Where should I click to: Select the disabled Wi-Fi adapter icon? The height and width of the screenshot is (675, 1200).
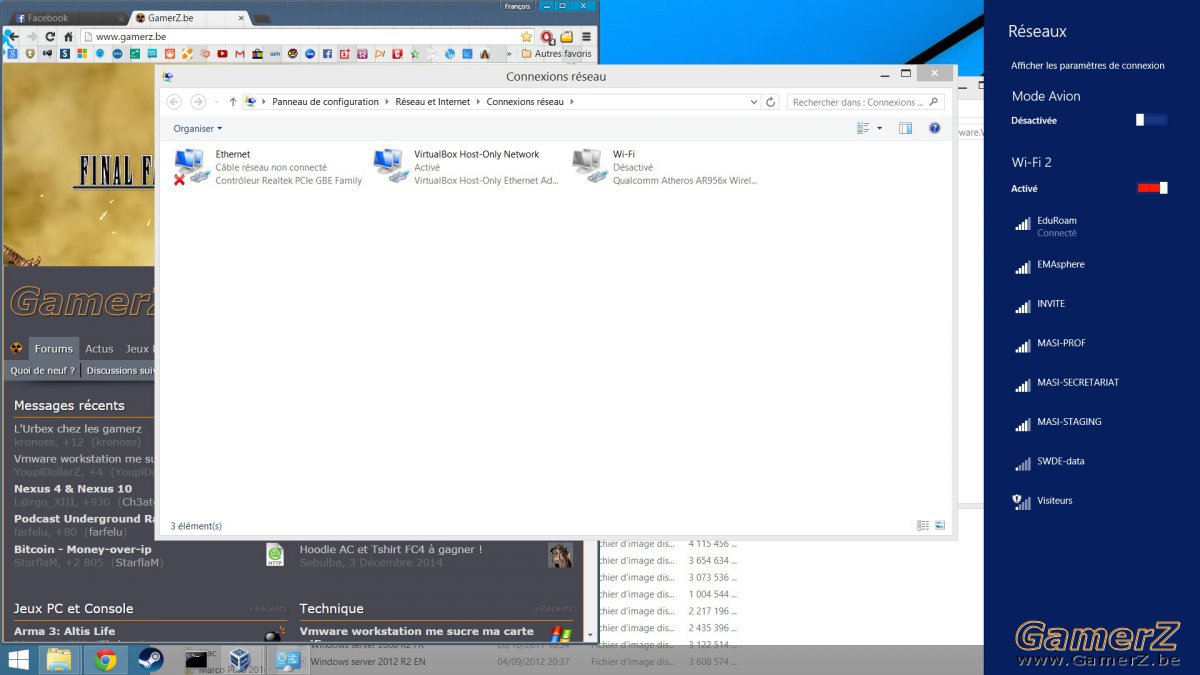pos(588,166)
